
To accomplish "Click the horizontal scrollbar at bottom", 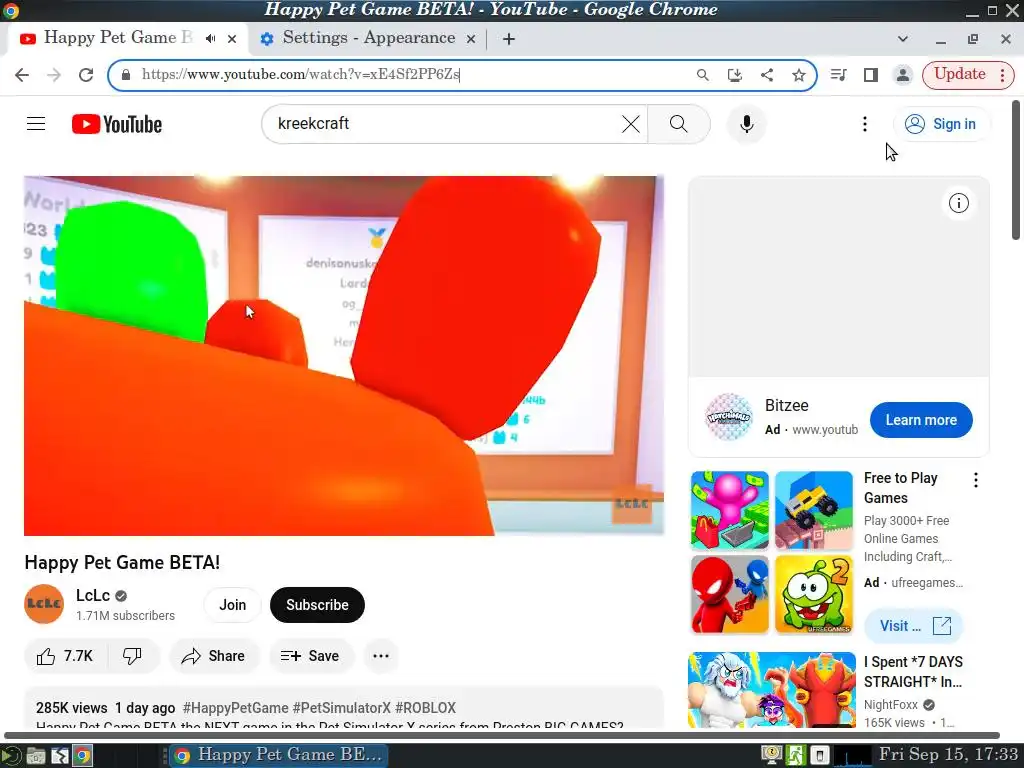I will pyautogui.click(x=502, y=735).
